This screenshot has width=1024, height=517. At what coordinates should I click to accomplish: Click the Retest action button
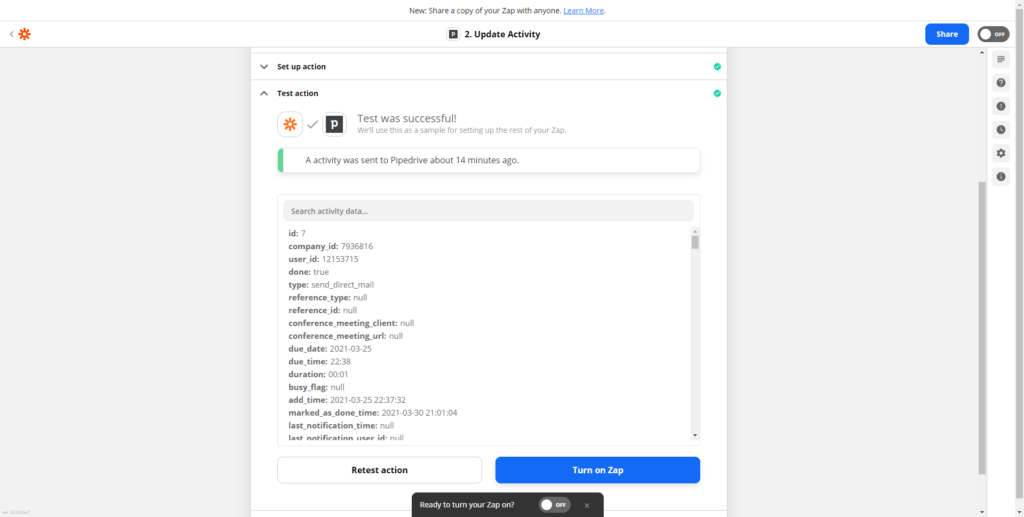pos(379,470)
